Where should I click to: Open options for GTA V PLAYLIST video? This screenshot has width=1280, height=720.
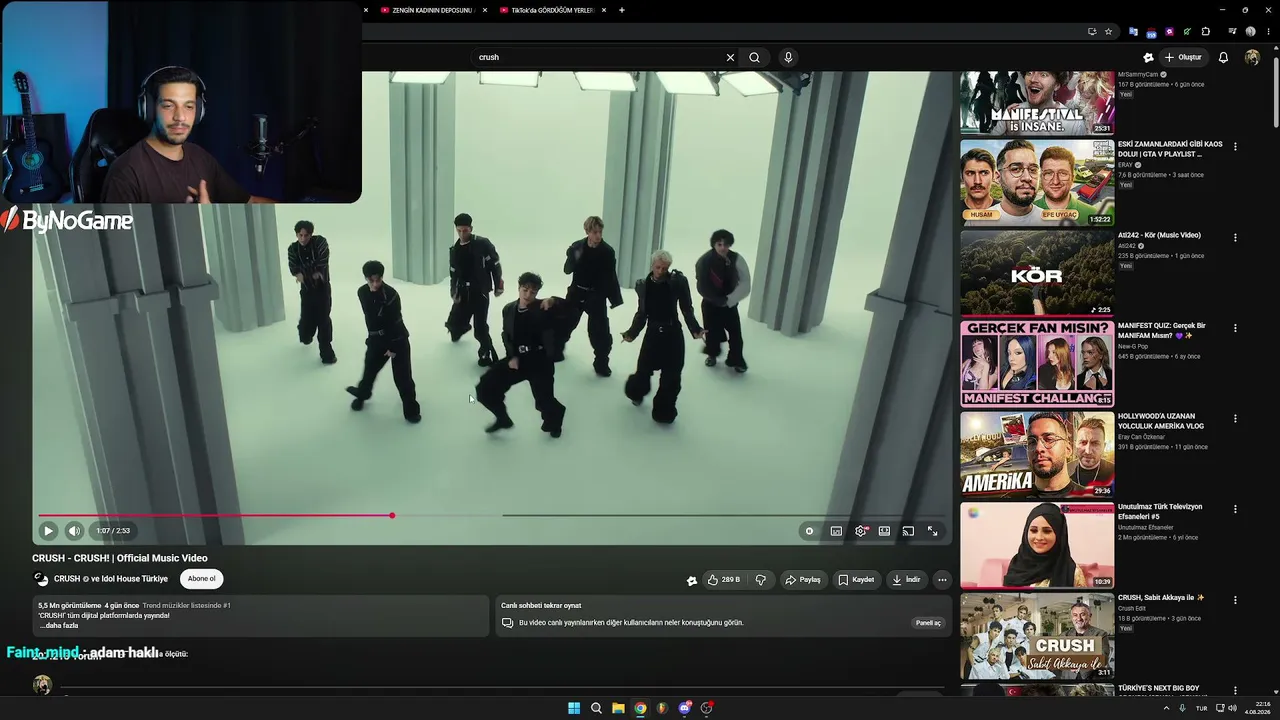(x=1235, y=147)
